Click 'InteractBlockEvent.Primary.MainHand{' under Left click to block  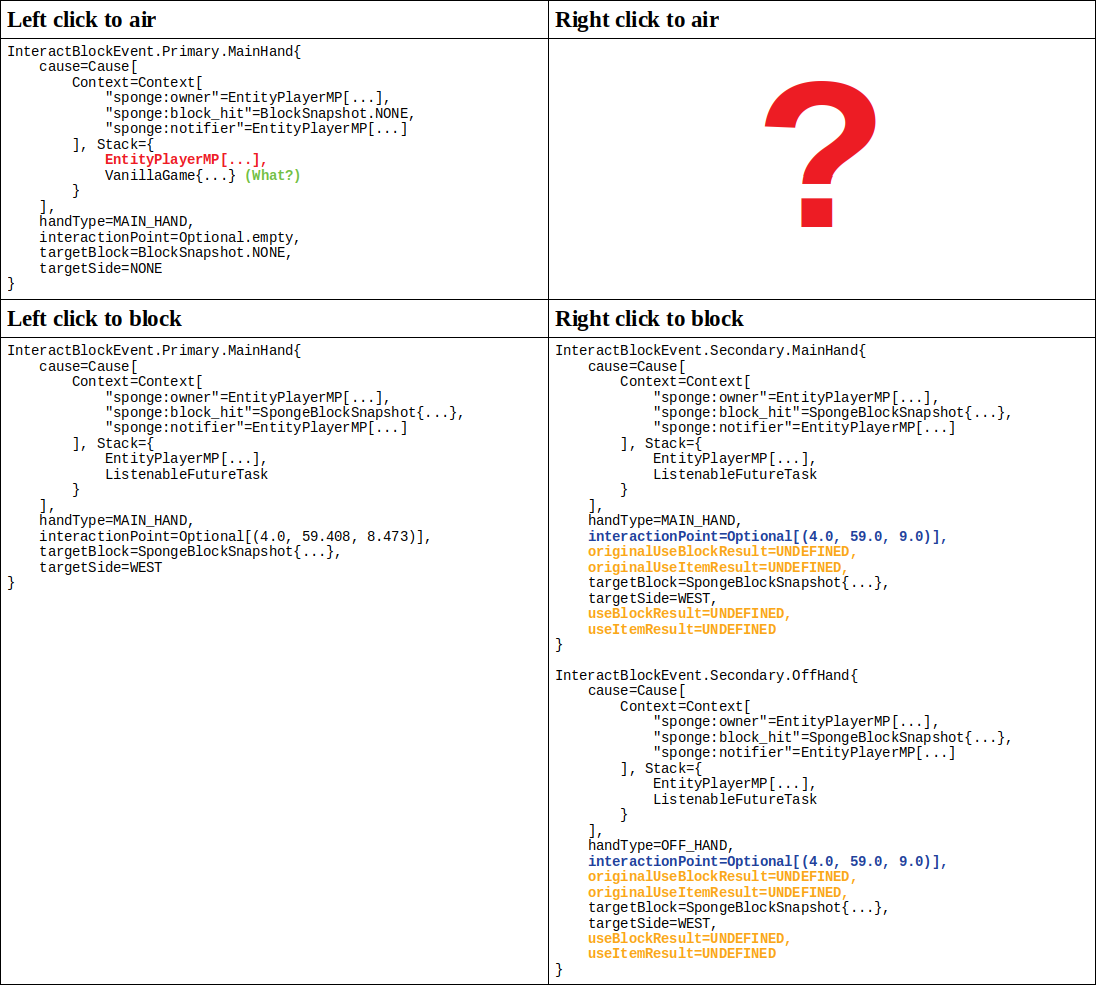point(154,350)
